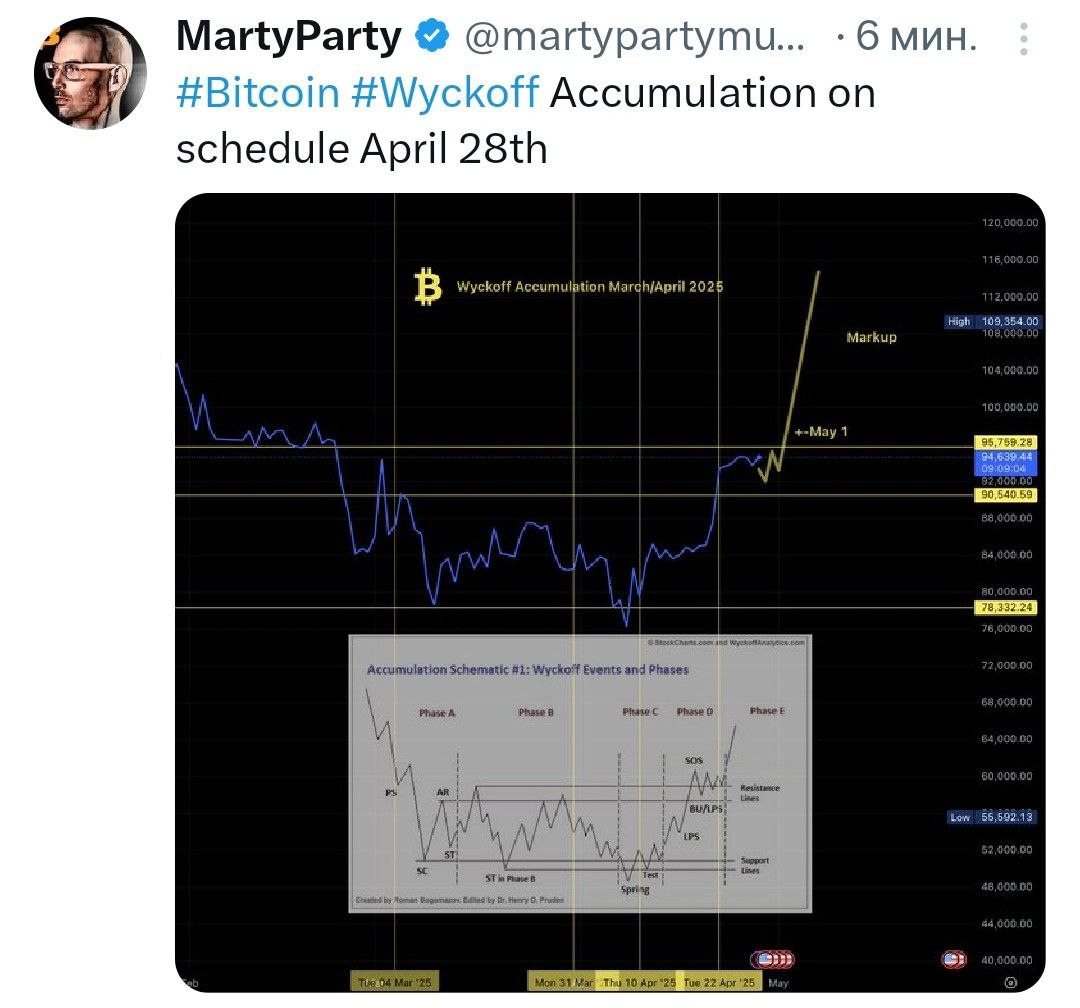1080x1008 pixels.
Task: Click the US flag event icons near May
Action: pyautogui.click(x=772, y=959)
